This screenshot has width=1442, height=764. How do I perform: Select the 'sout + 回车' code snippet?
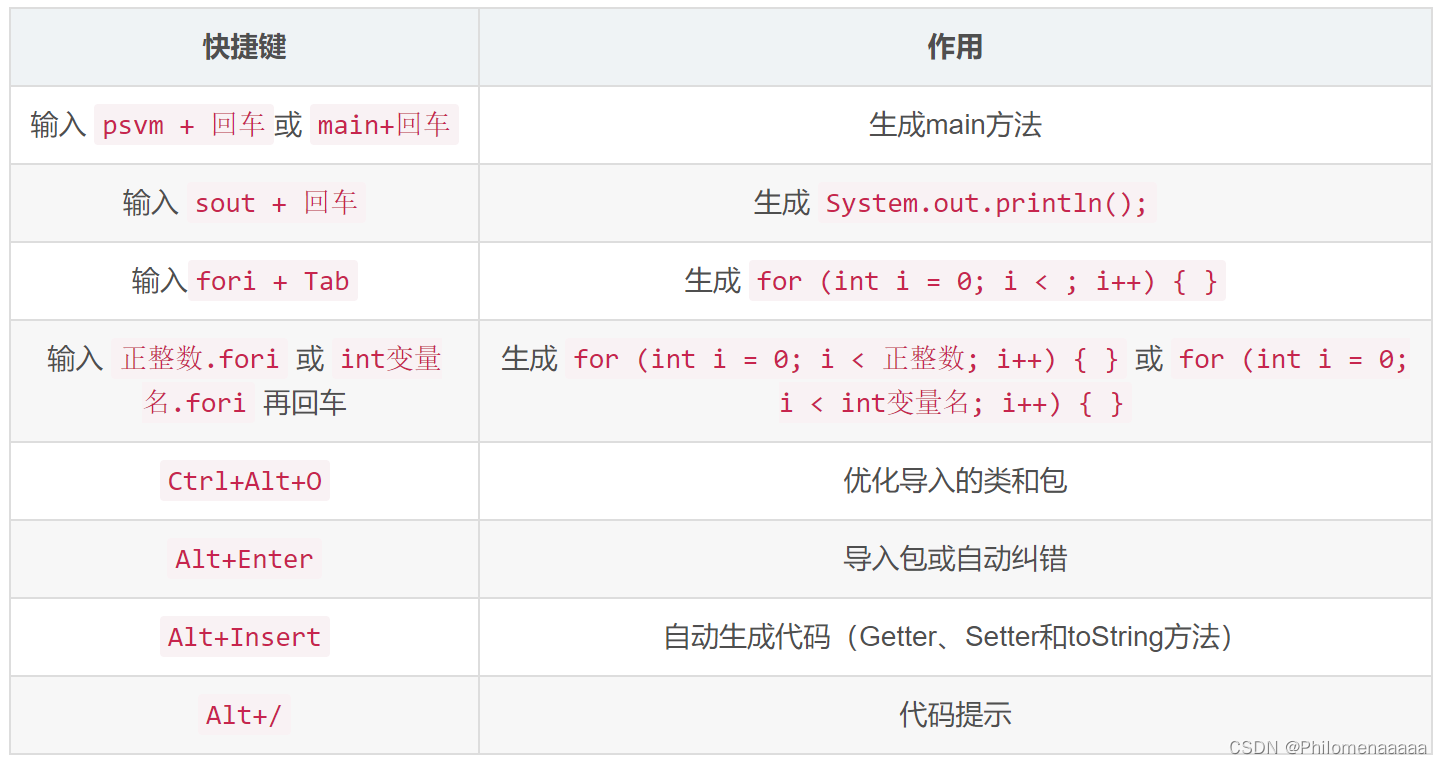point(276,203)
